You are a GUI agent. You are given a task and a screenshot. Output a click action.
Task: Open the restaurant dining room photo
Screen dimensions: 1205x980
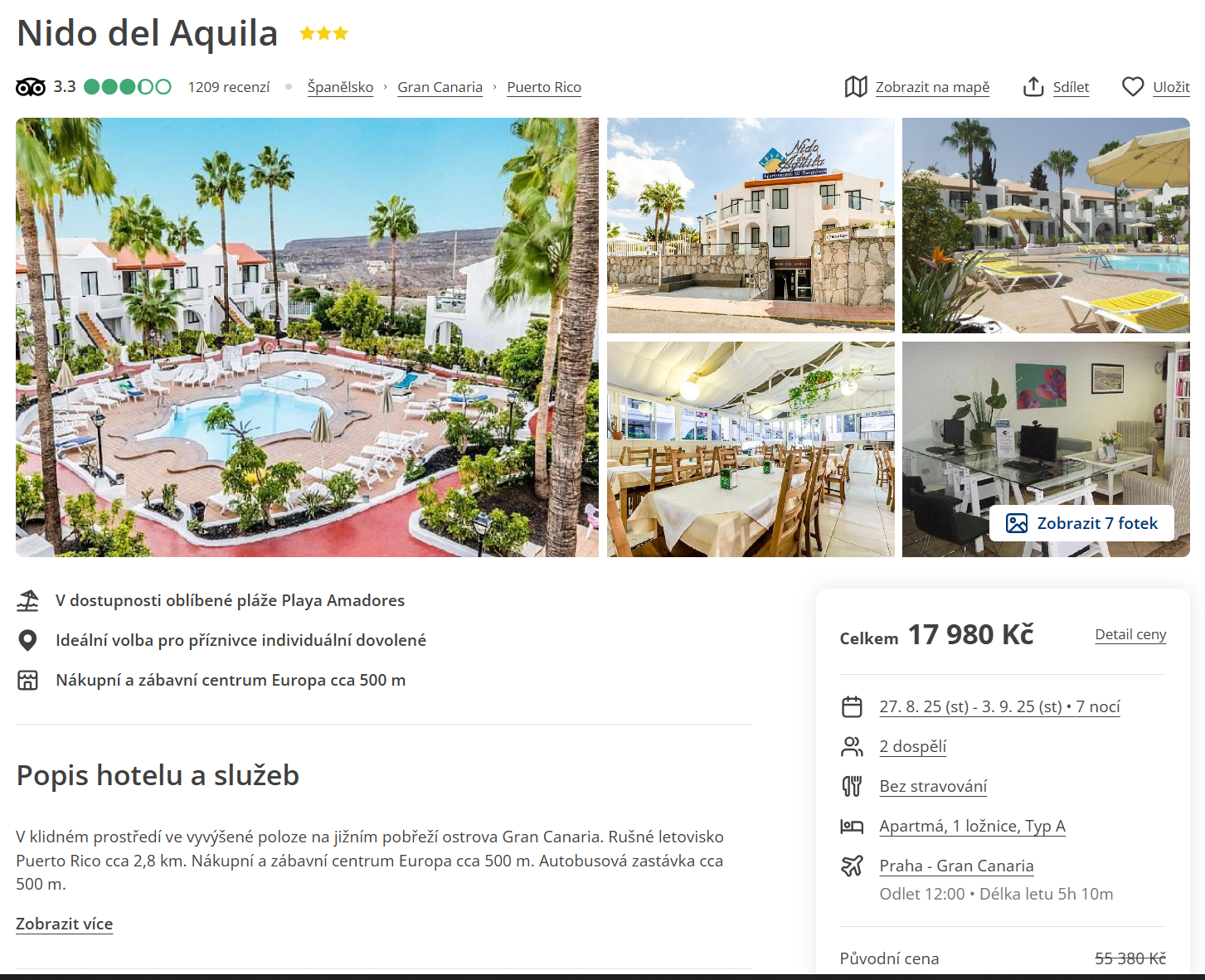coord(751,449)
